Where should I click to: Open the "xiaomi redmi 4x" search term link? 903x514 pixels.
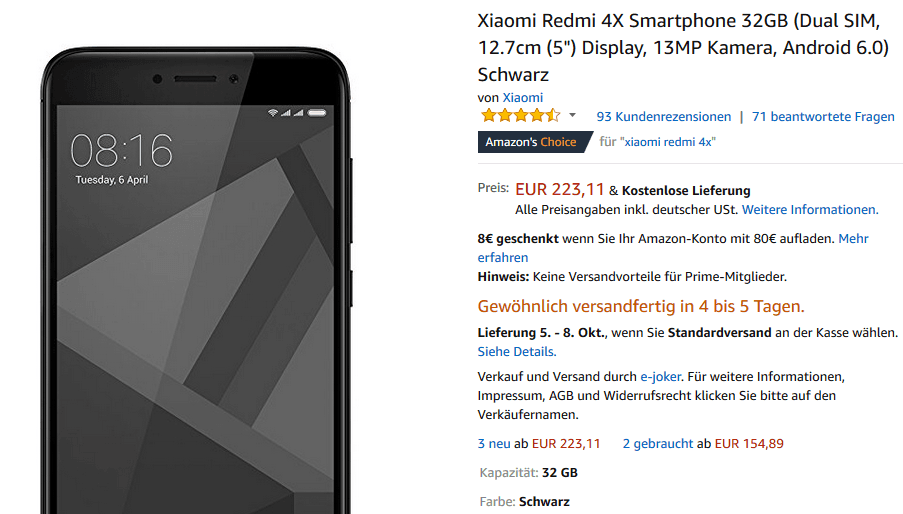(668, 142)
